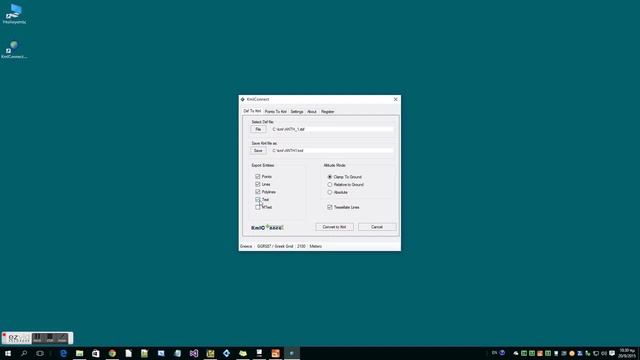Click the recorder widget draw button
Screen dimensions: 640x360
click(62, 338)
